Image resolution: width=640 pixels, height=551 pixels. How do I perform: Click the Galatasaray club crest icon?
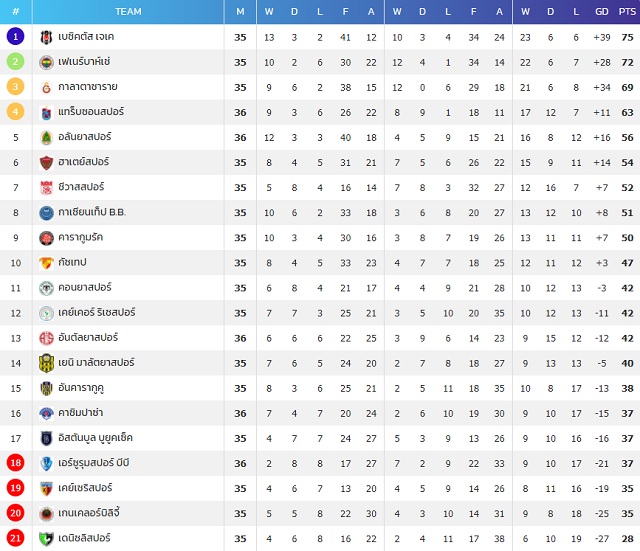point(46,87)
